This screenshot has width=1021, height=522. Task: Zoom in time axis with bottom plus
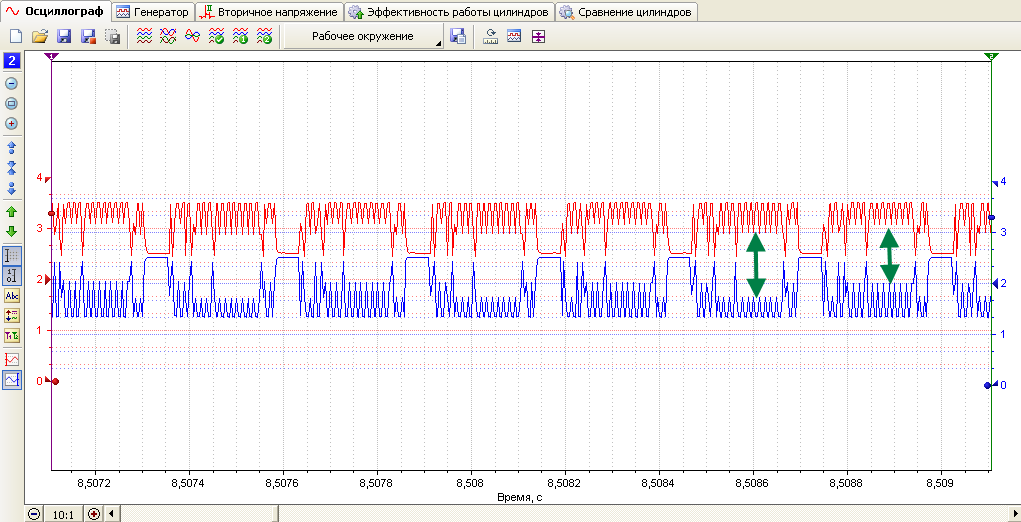pos(93,514)
